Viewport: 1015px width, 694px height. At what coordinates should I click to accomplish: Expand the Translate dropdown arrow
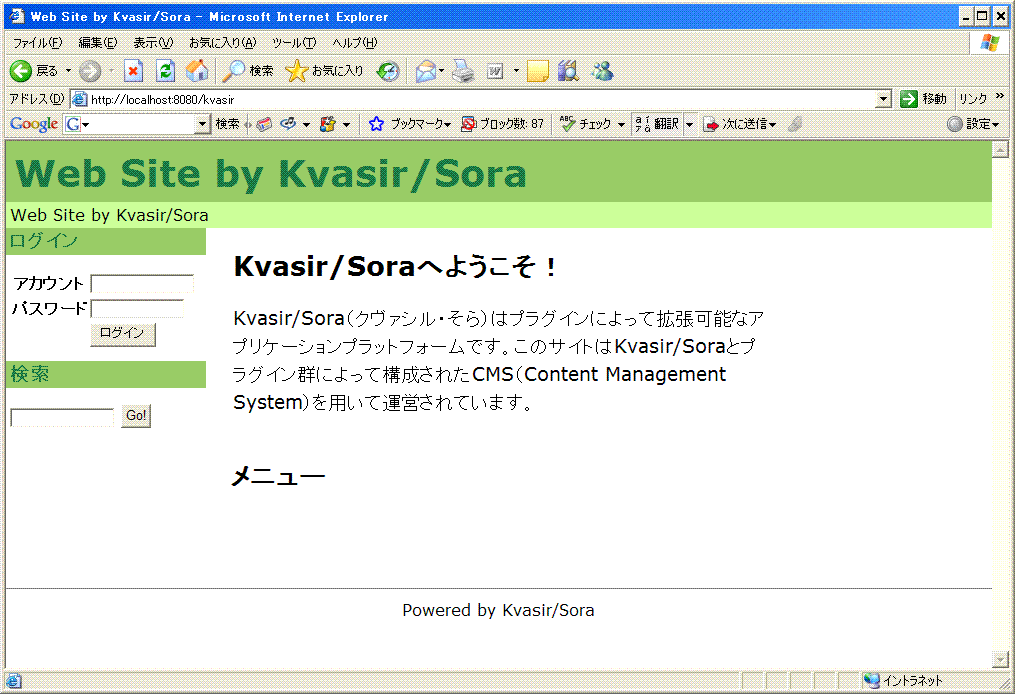[x=689, y=124]
